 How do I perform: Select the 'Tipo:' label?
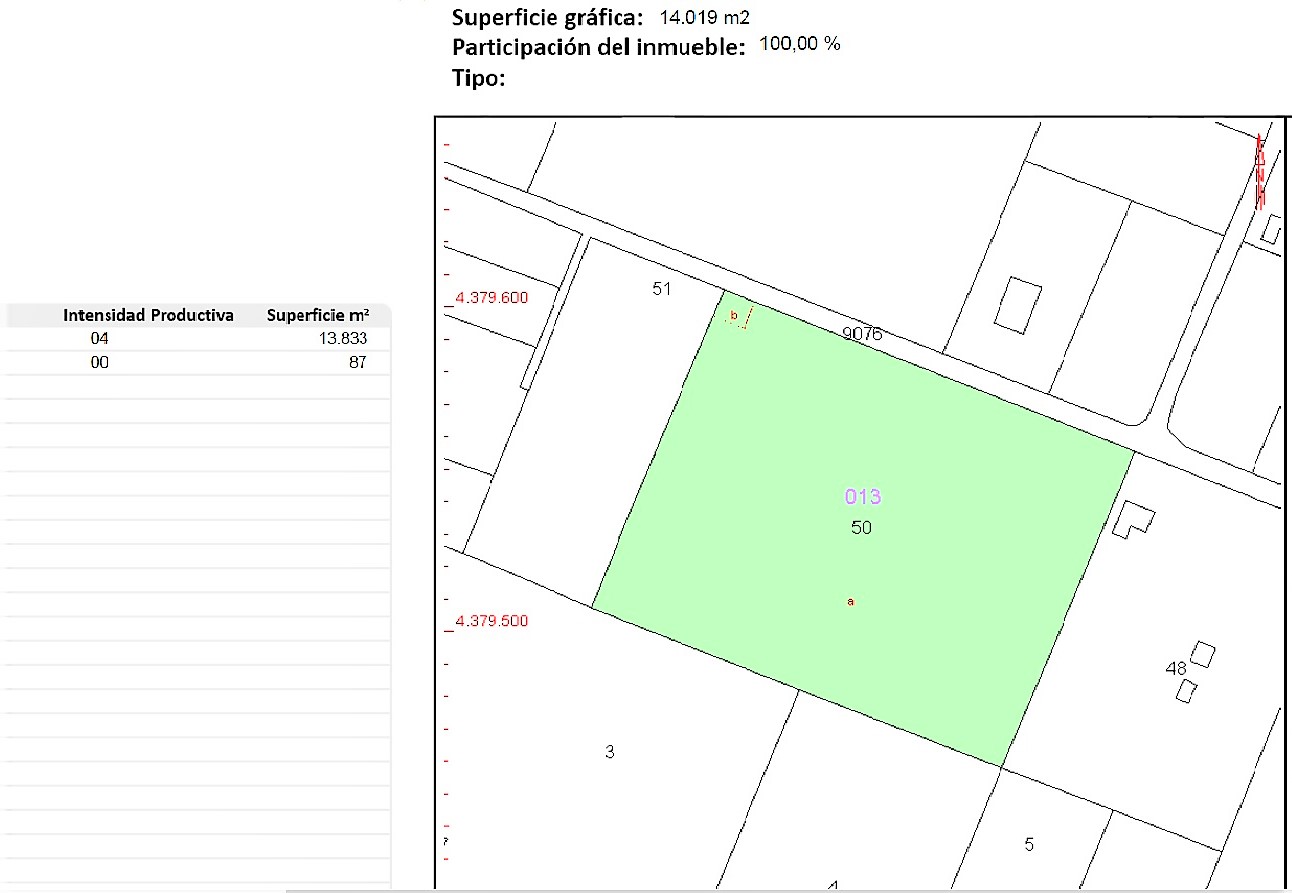(x=479, y=78)
